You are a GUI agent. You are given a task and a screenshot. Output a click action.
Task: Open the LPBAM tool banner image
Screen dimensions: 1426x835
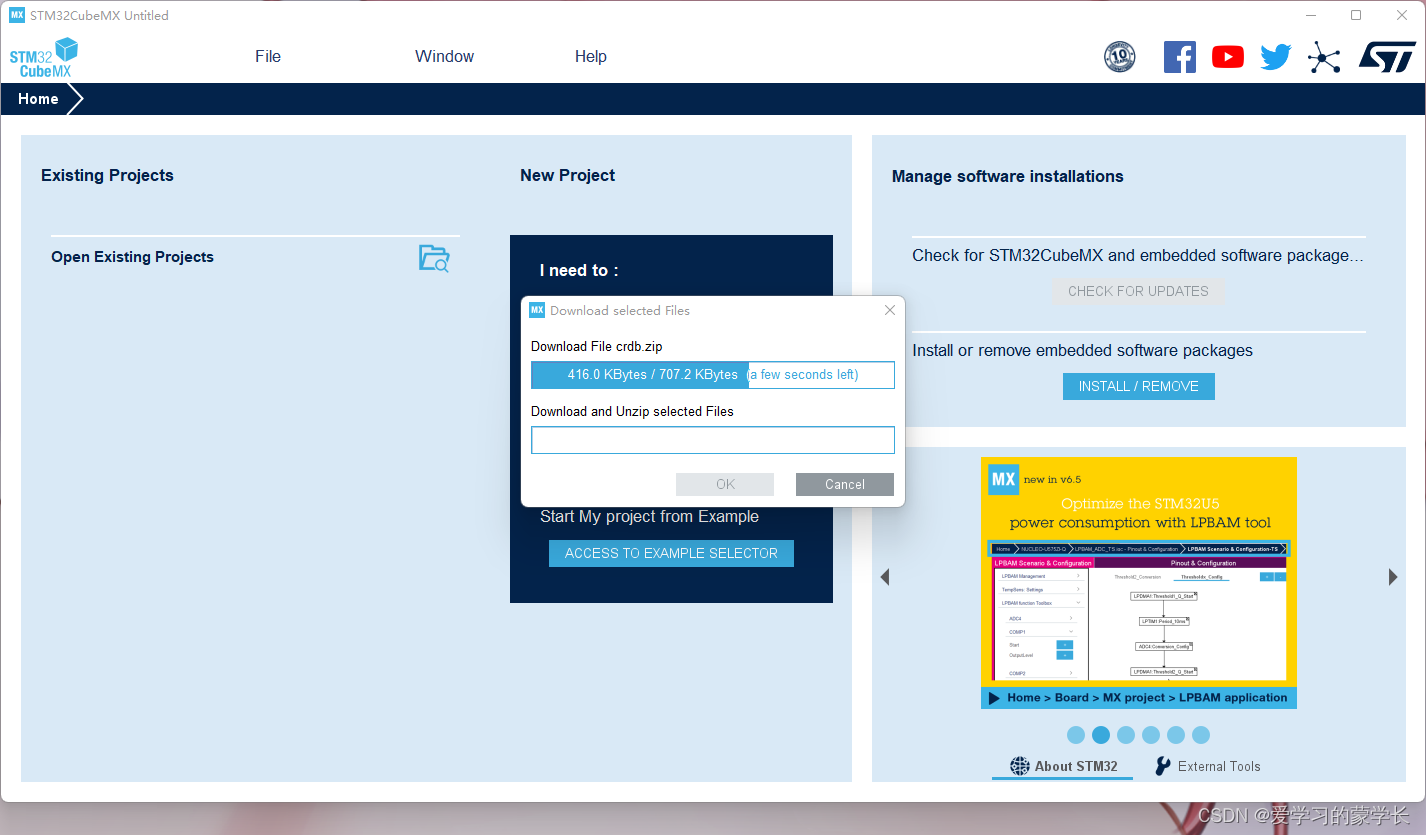[x=1139, y=583]
